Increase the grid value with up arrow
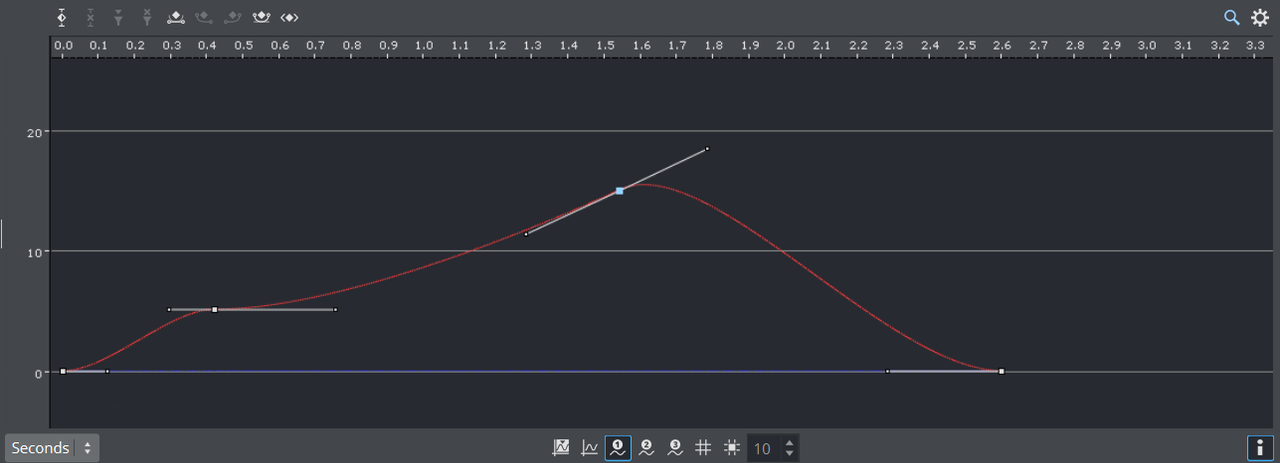 pos(790,442)
